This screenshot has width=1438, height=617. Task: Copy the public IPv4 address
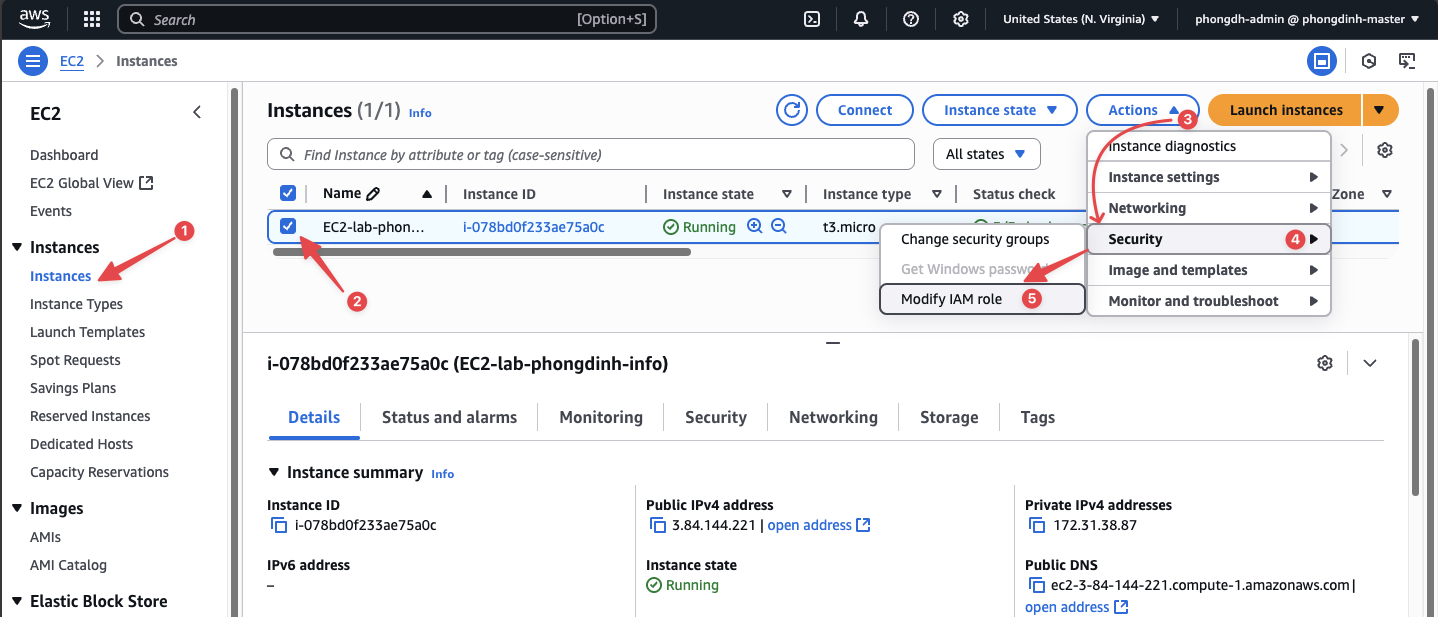point(658,525)
